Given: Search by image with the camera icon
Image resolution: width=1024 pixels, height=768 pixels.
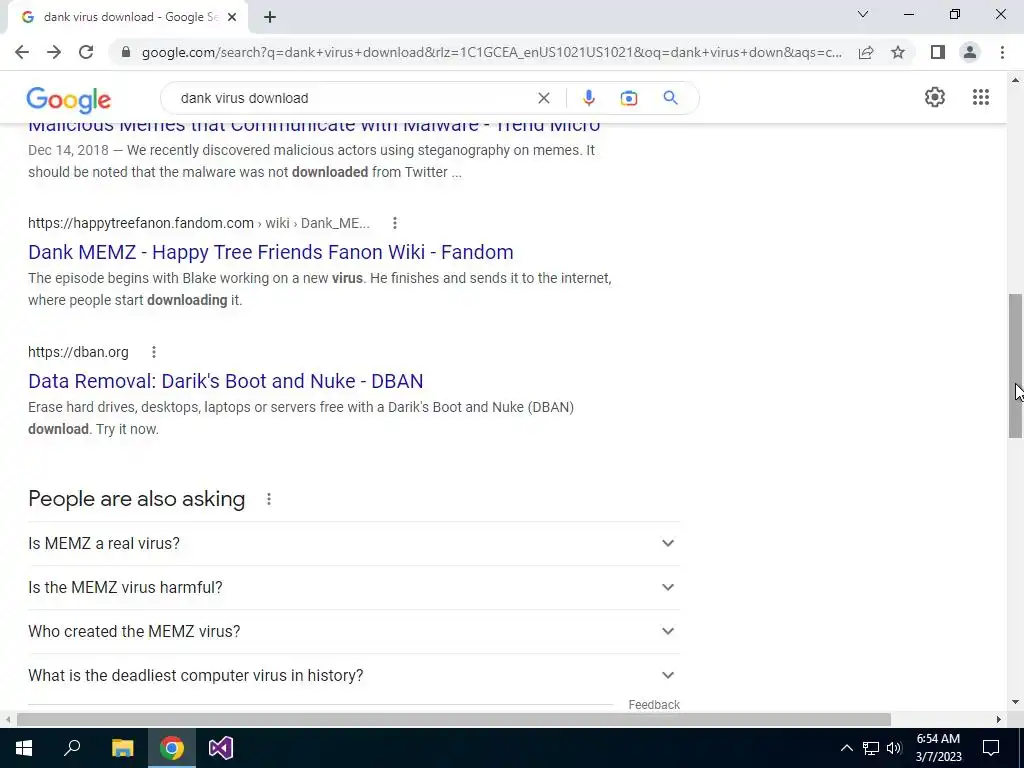Looking at the screenshot, I should [x=628, y=98].
